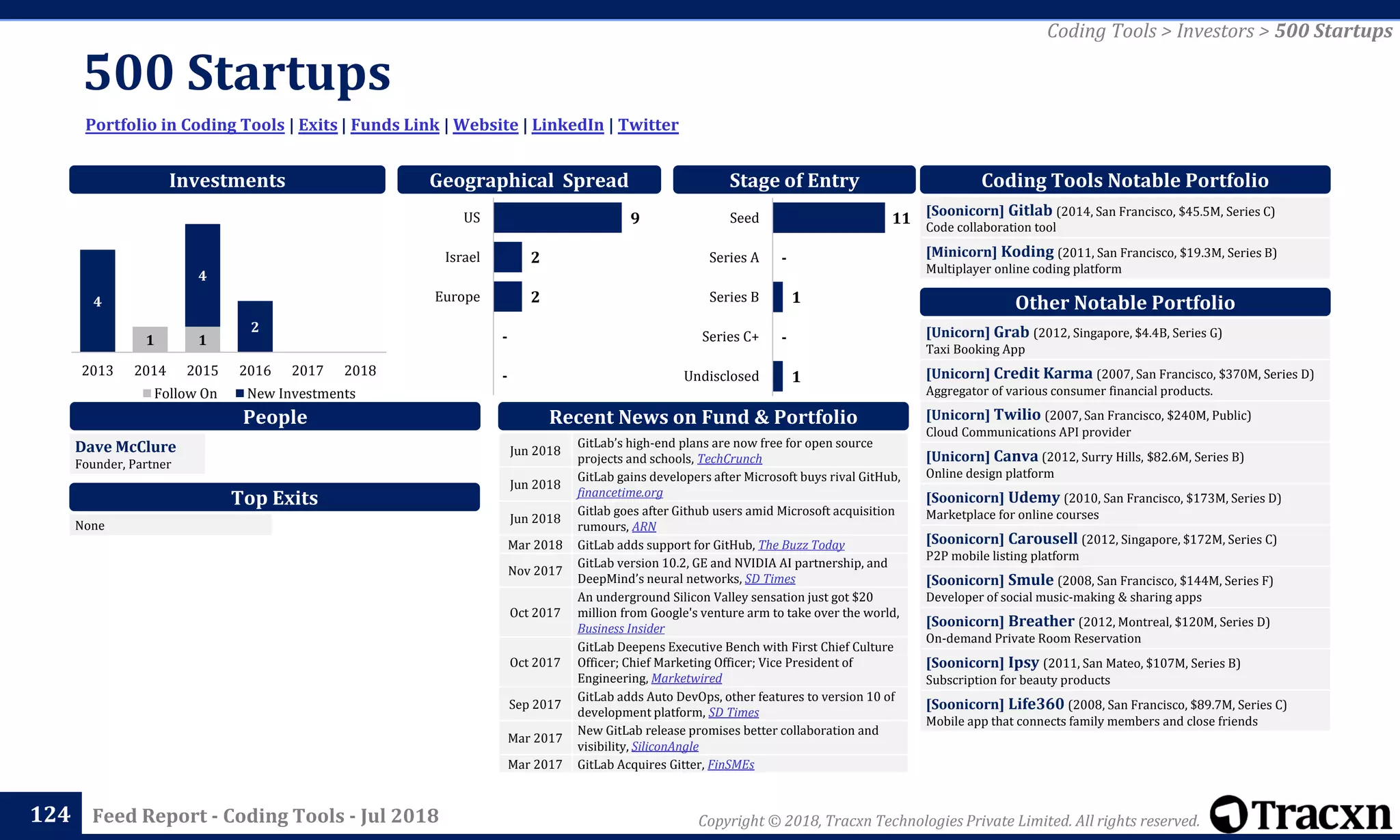
Task: Click Coding Tools in the breadcrumb
Action: 1102,31
